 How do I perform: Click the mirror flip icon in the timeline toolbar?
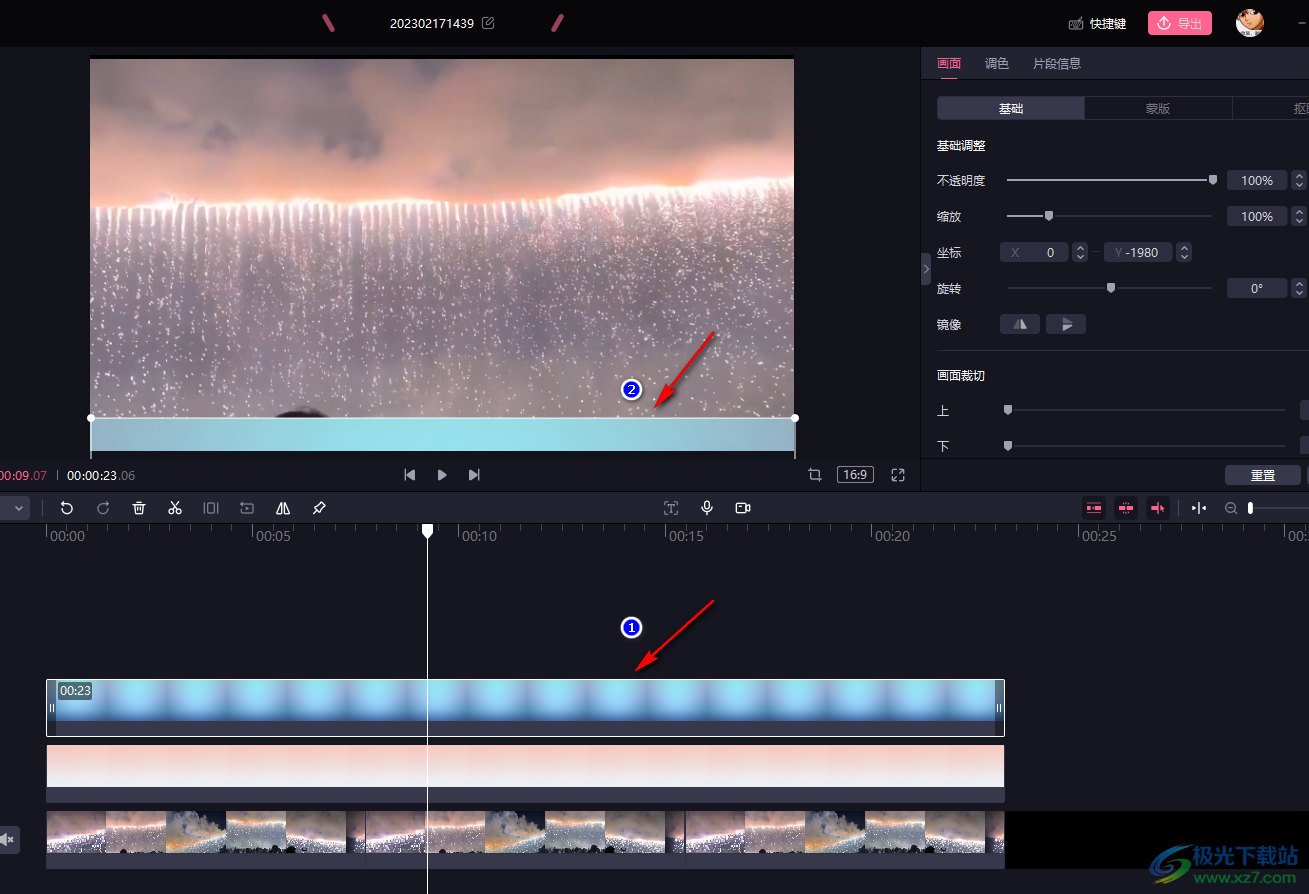(283, 508)
